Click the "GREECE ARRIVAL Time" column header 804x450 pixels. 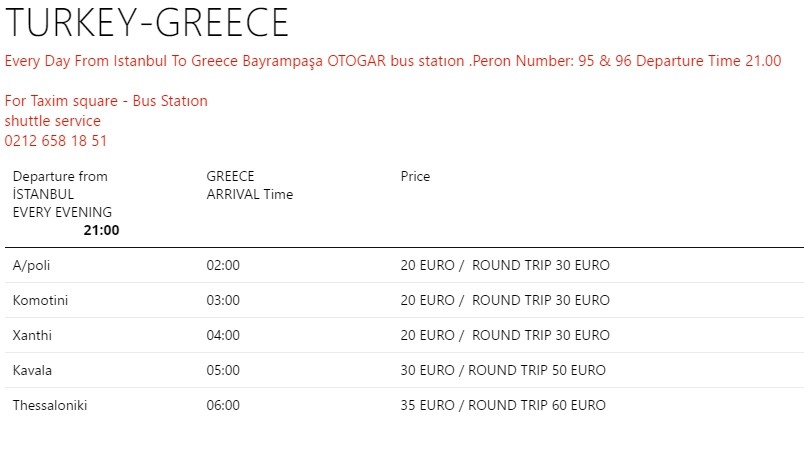tap(249, 185)
